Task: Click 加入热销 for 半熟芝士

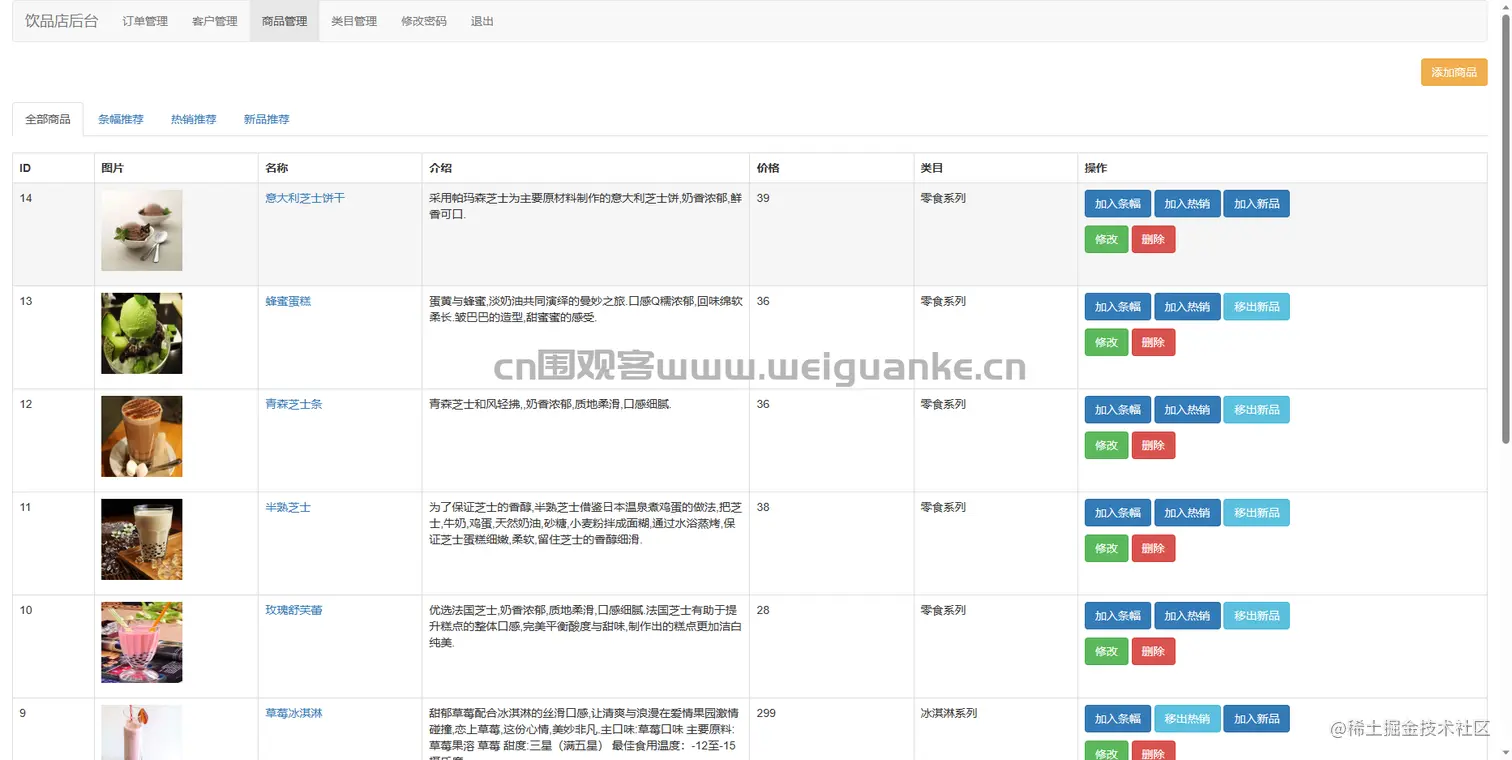Action: 1187,513
